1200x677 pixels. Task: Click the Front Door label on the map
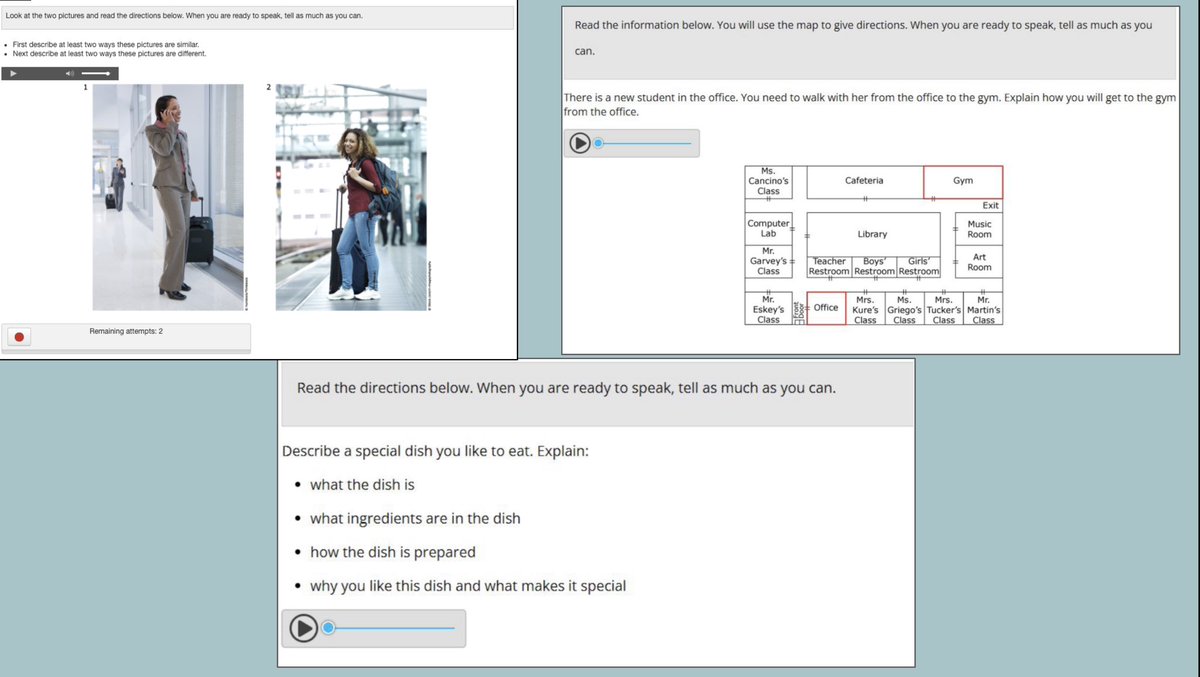pos(798,309)
